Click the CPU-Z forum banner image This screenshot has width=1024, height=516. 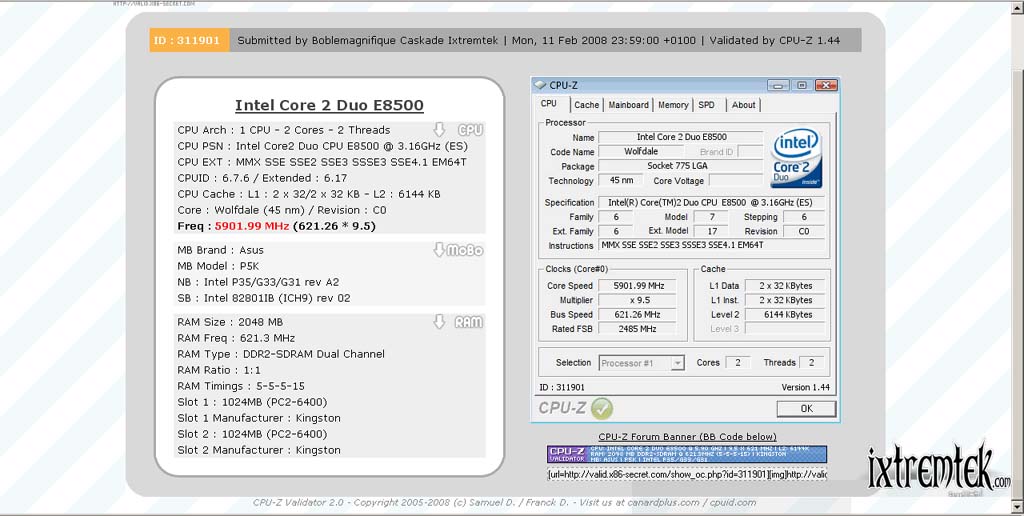tap(687, 454)
